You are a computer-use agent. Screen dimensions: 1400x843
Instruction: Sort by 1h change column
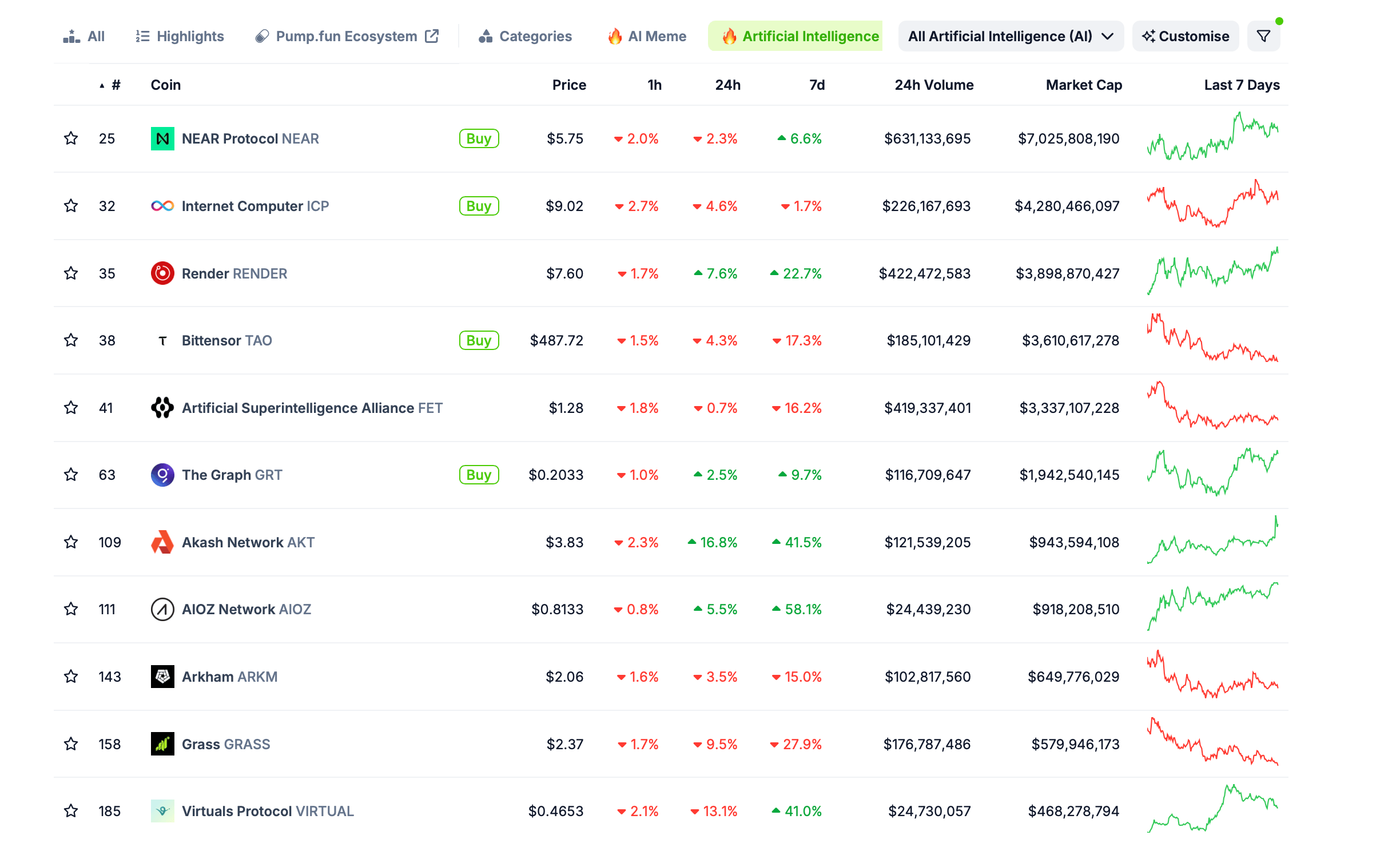(x=654, y=85)
